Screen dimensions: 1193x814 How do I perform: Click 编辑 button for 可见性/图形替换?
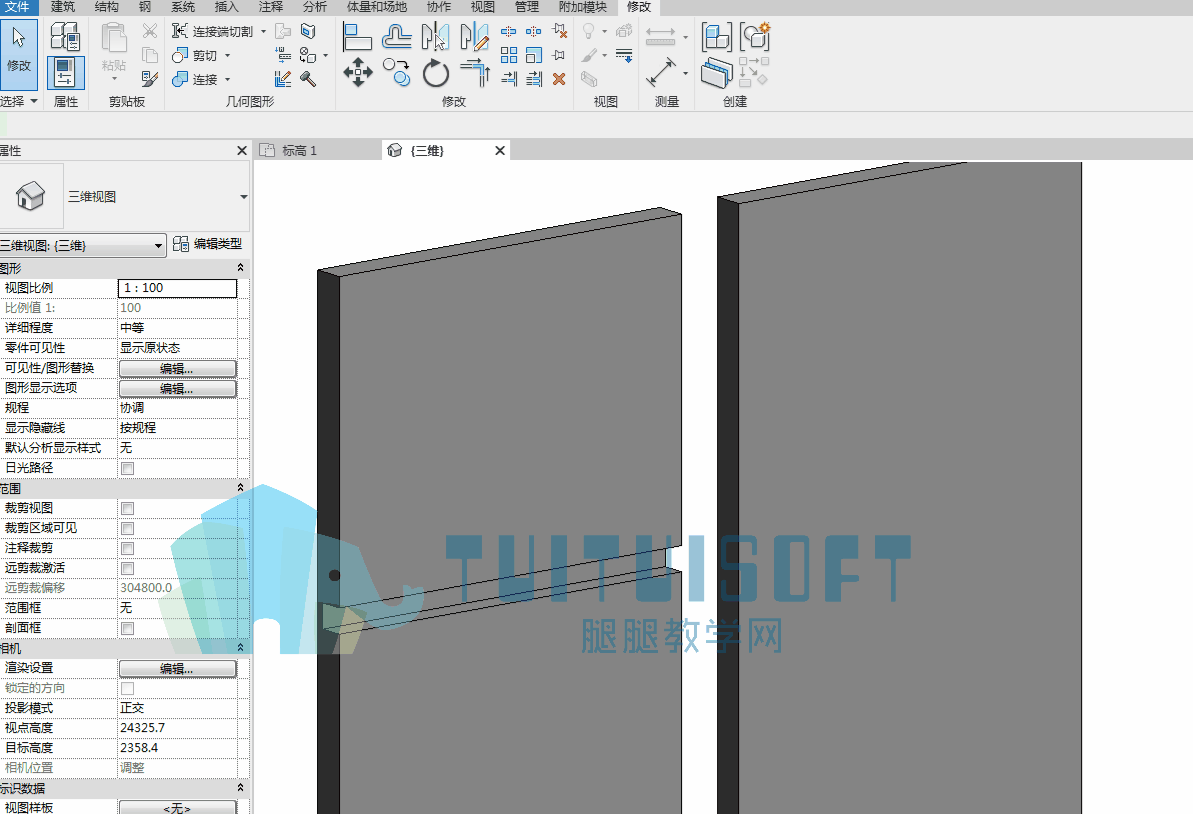click(177, 368)
